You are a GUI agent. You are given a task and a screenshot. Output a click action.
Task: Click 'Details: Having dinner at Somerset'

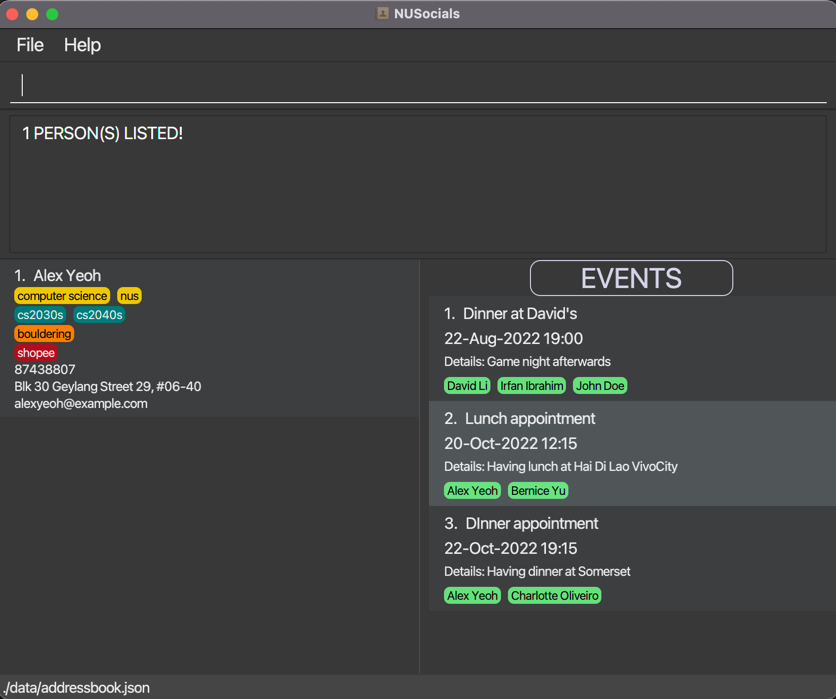coord(537,572)
